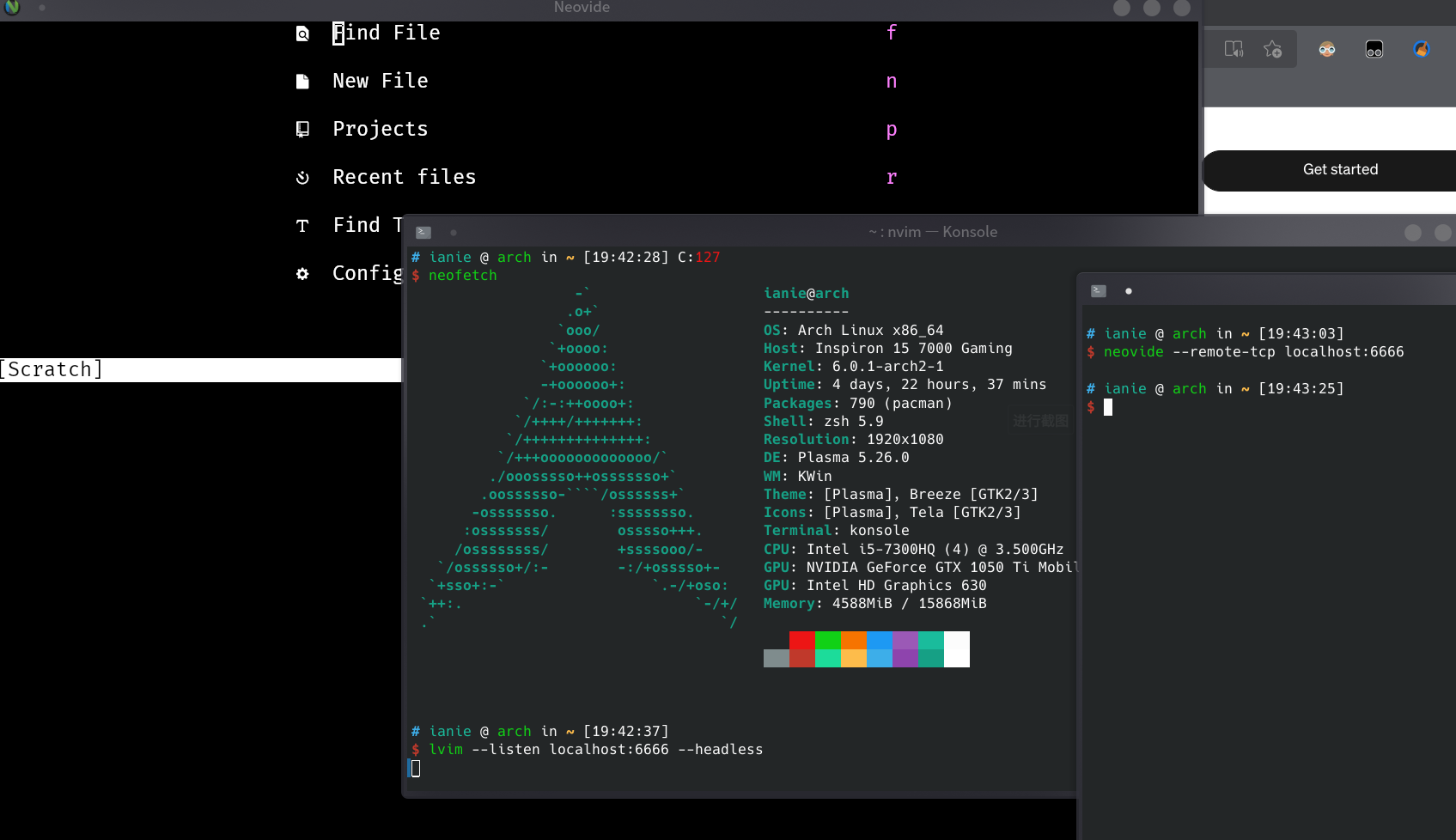This screenshot has height=840, width=1456.
Task: Click the 'Shell: zsh 5.9' line
Action: [824, 421]
